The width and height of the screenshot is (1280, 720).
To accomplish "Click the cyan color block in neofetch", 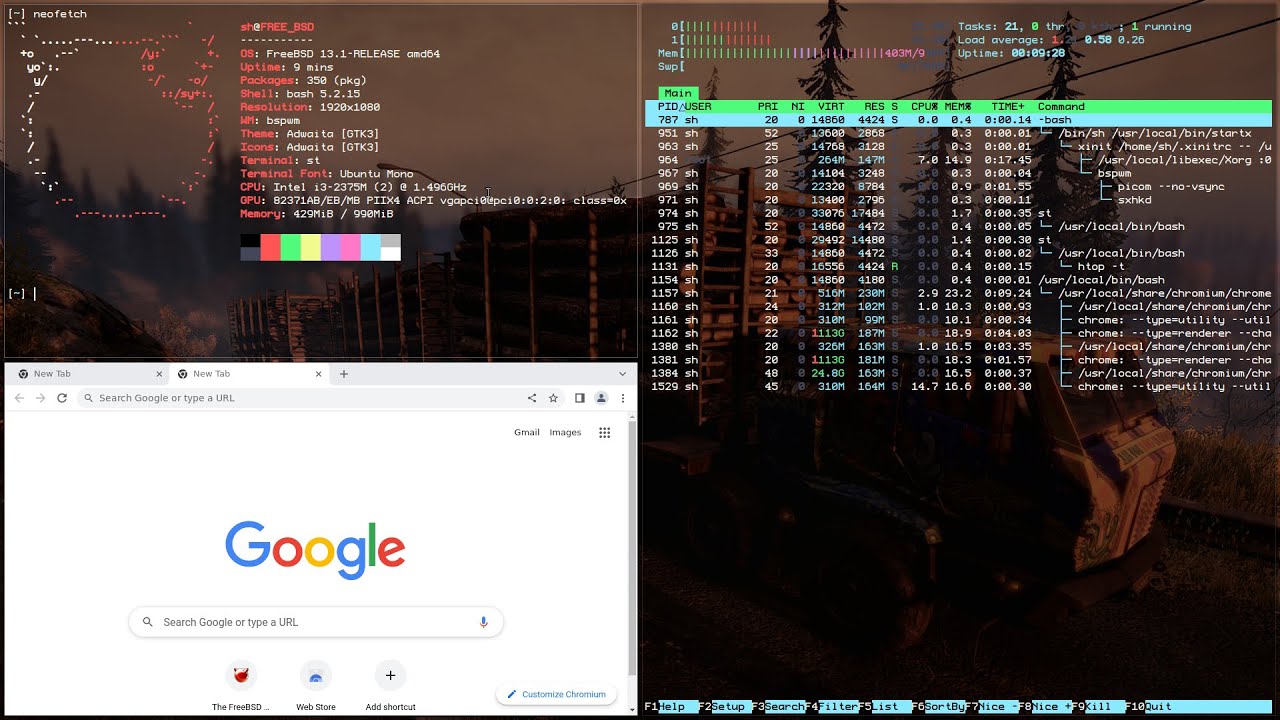I will coord(370,248).
